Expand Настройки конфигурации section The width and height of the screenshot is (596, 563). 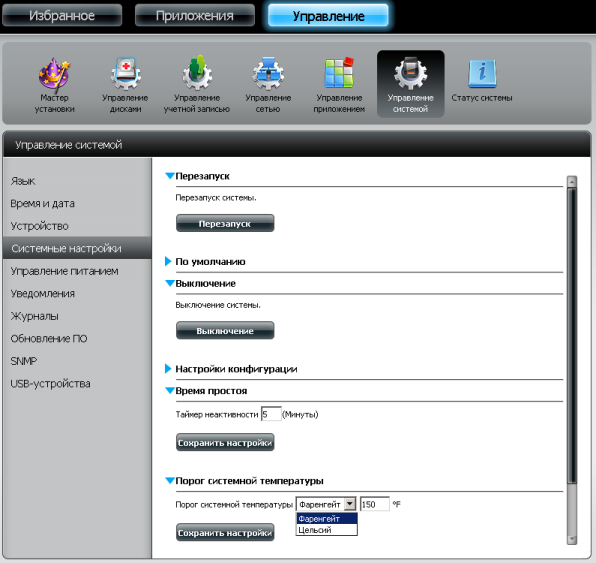pyautogui.click(x=168, y=368)
